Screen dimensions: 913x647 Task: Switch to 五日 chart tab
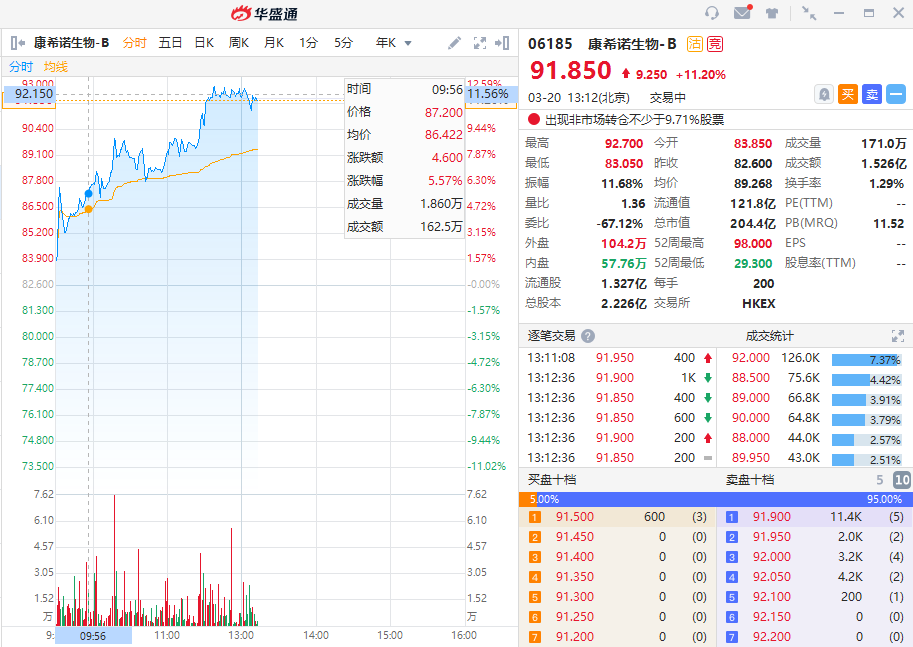[170, 43]
